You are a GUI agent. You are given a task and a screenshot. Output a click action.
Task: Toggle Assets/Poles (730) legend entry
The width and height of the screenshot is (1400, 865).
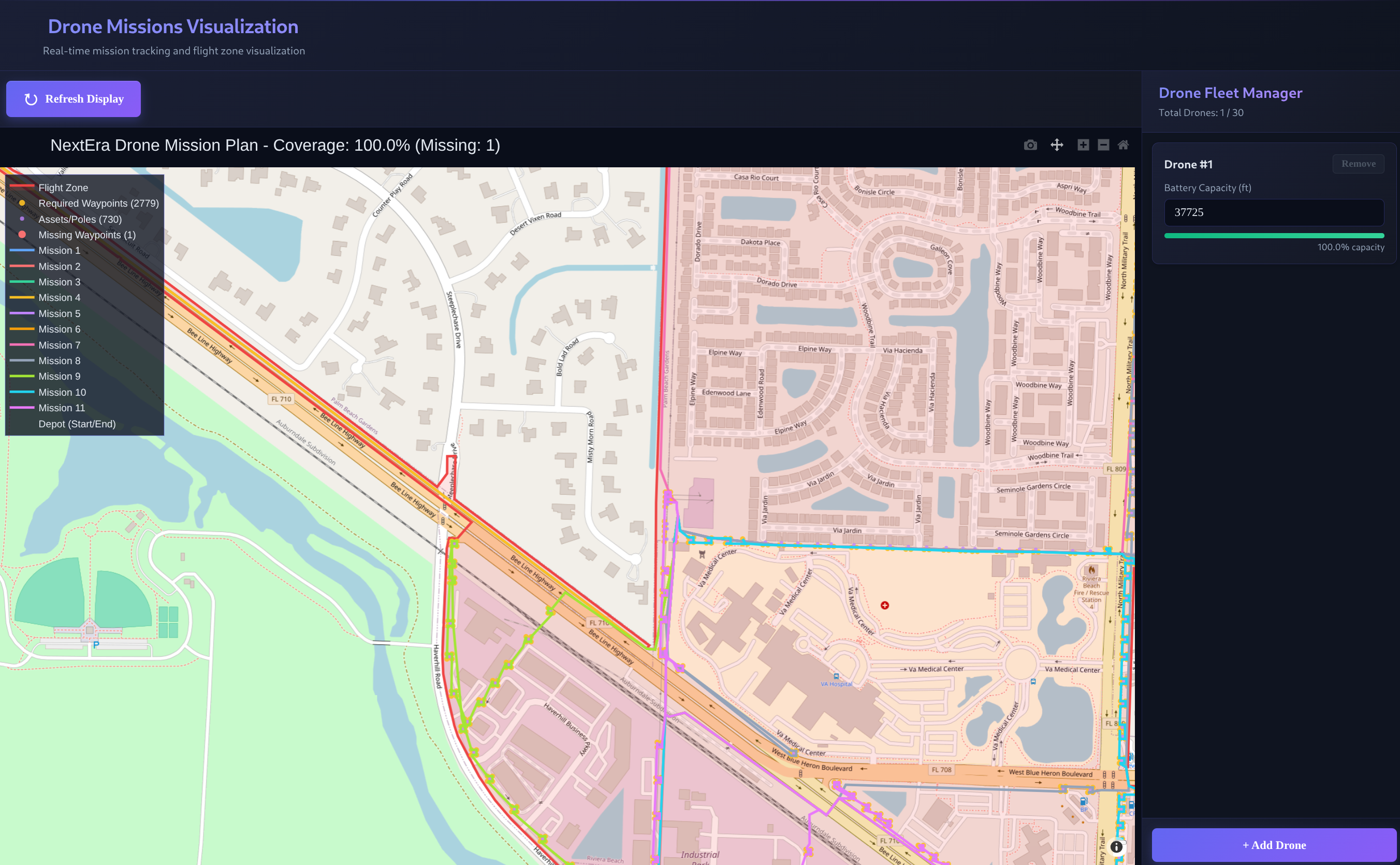click(80, 219)
